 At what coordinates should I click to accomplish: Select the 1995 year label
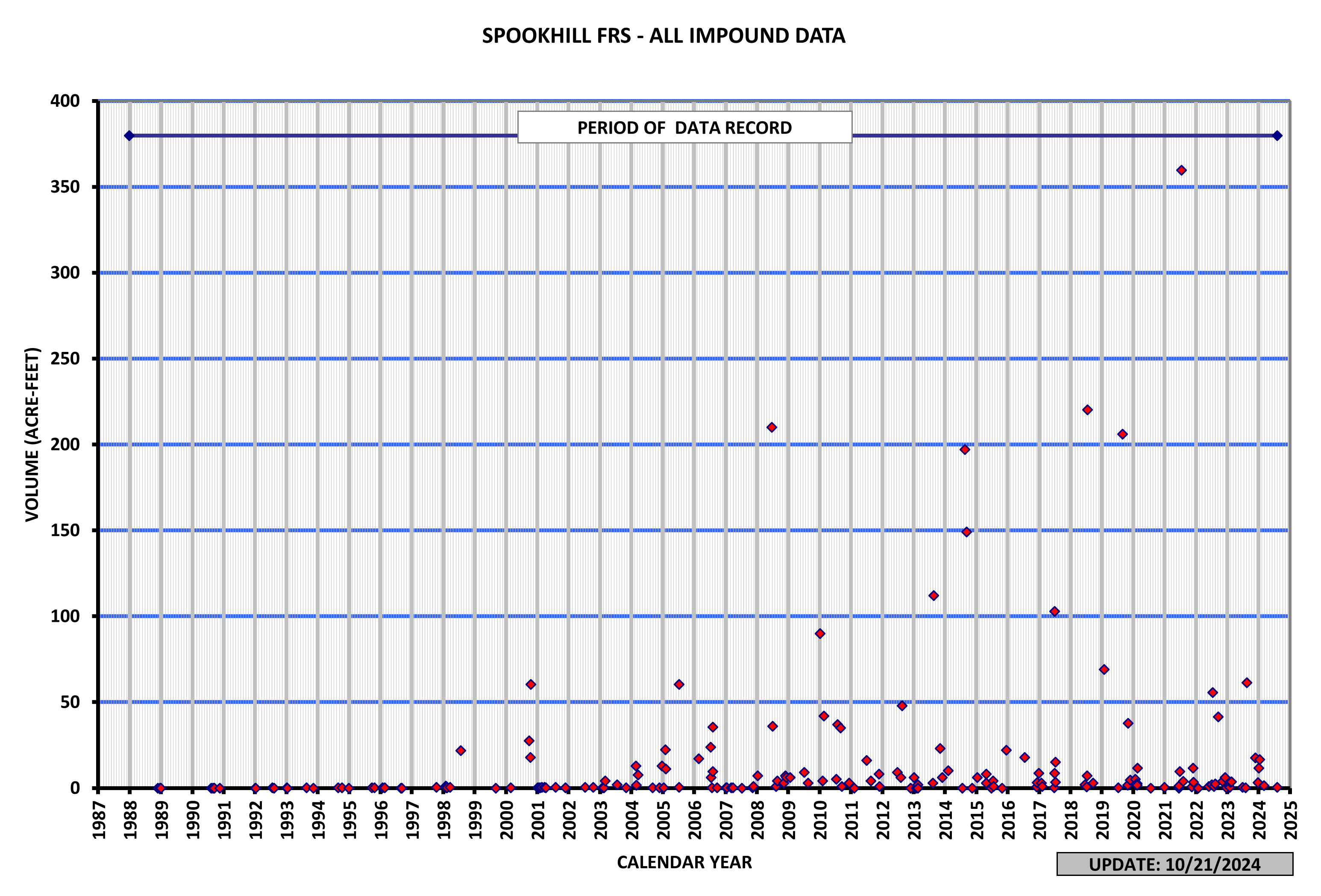pyautogui.click(x=349, y=820)
